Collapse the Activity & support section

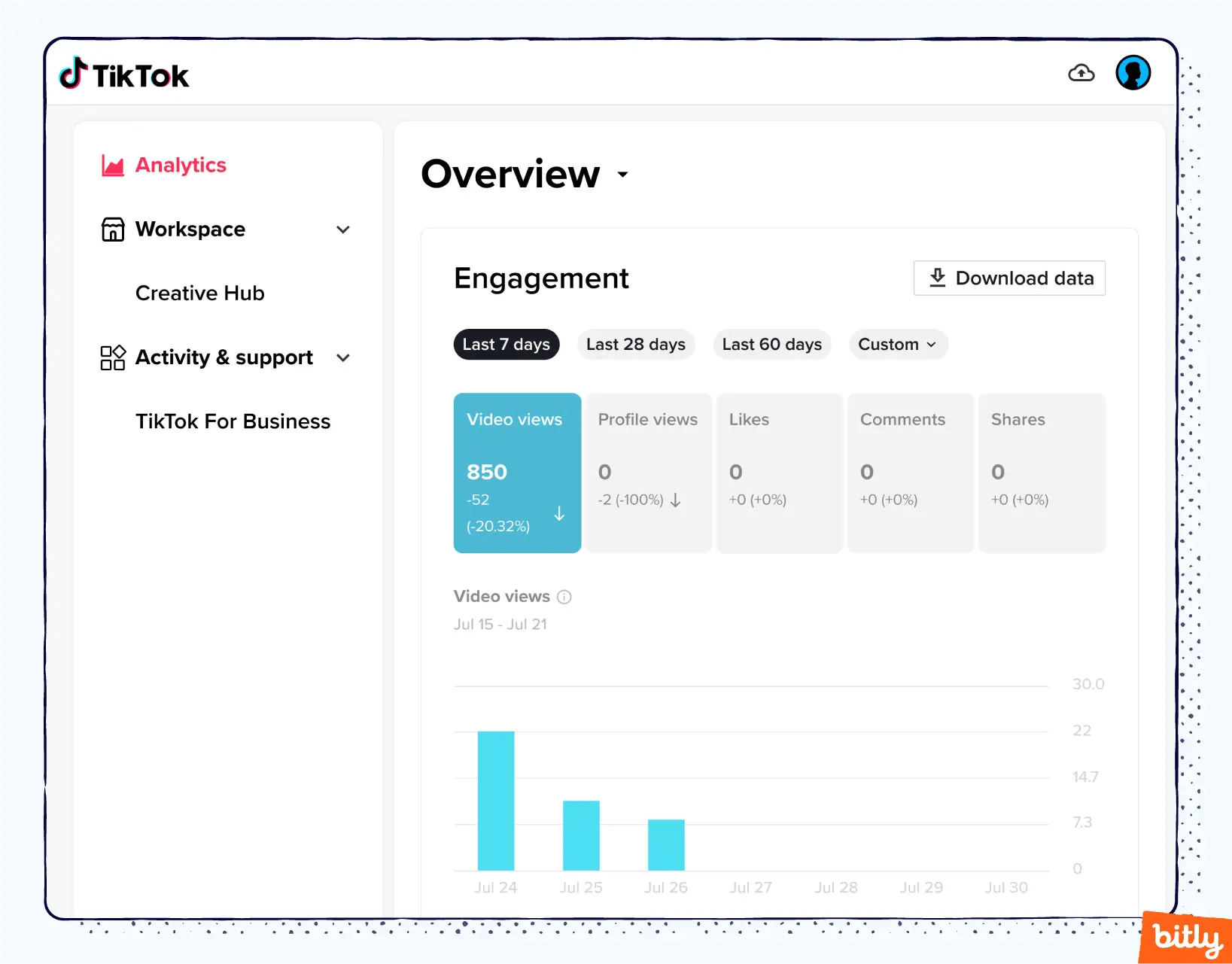point(343,357)
